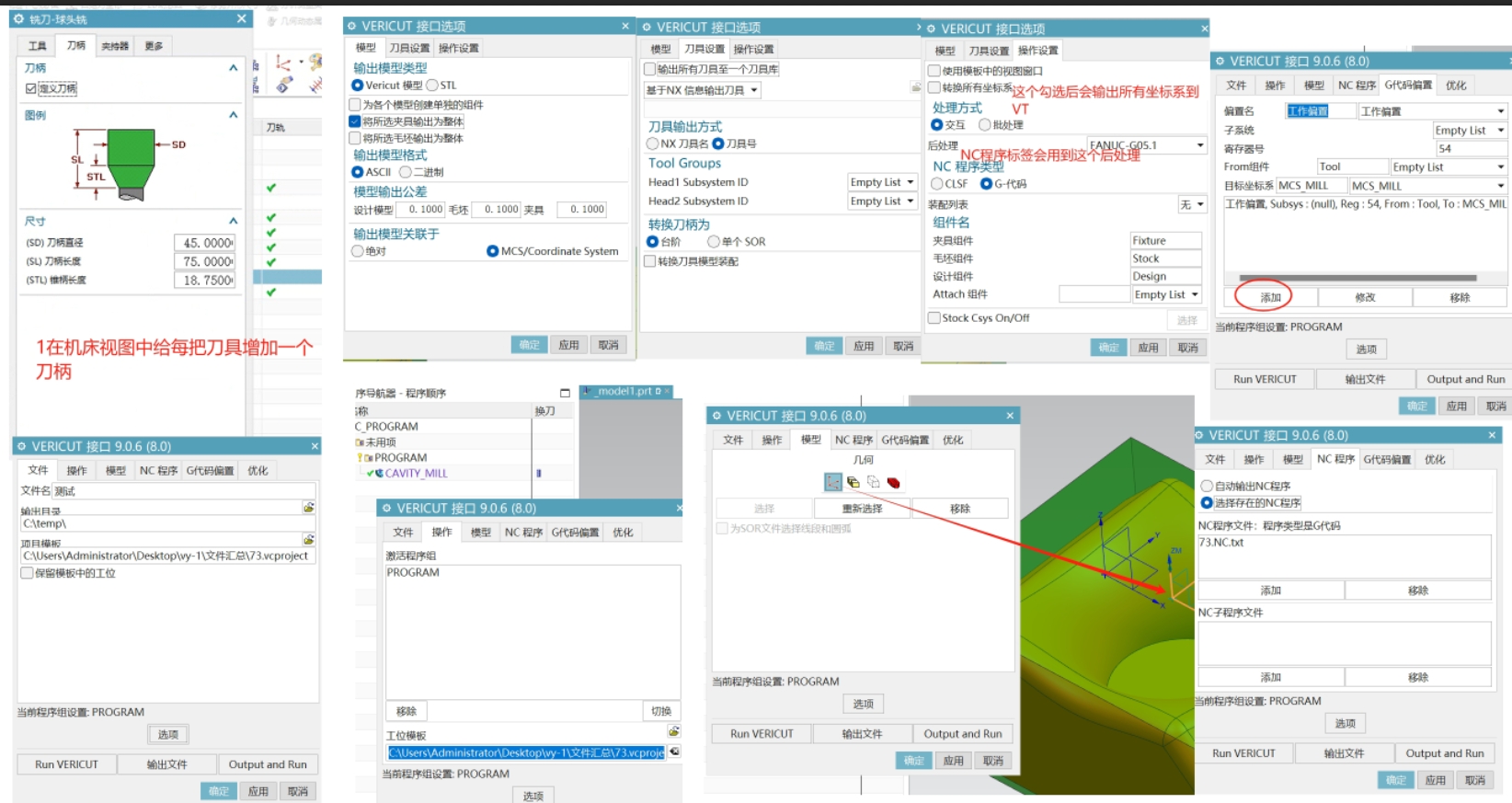
Task: Select the 批处理 processing mode radio
Action: pyautogui.click(x=985, y=125)
